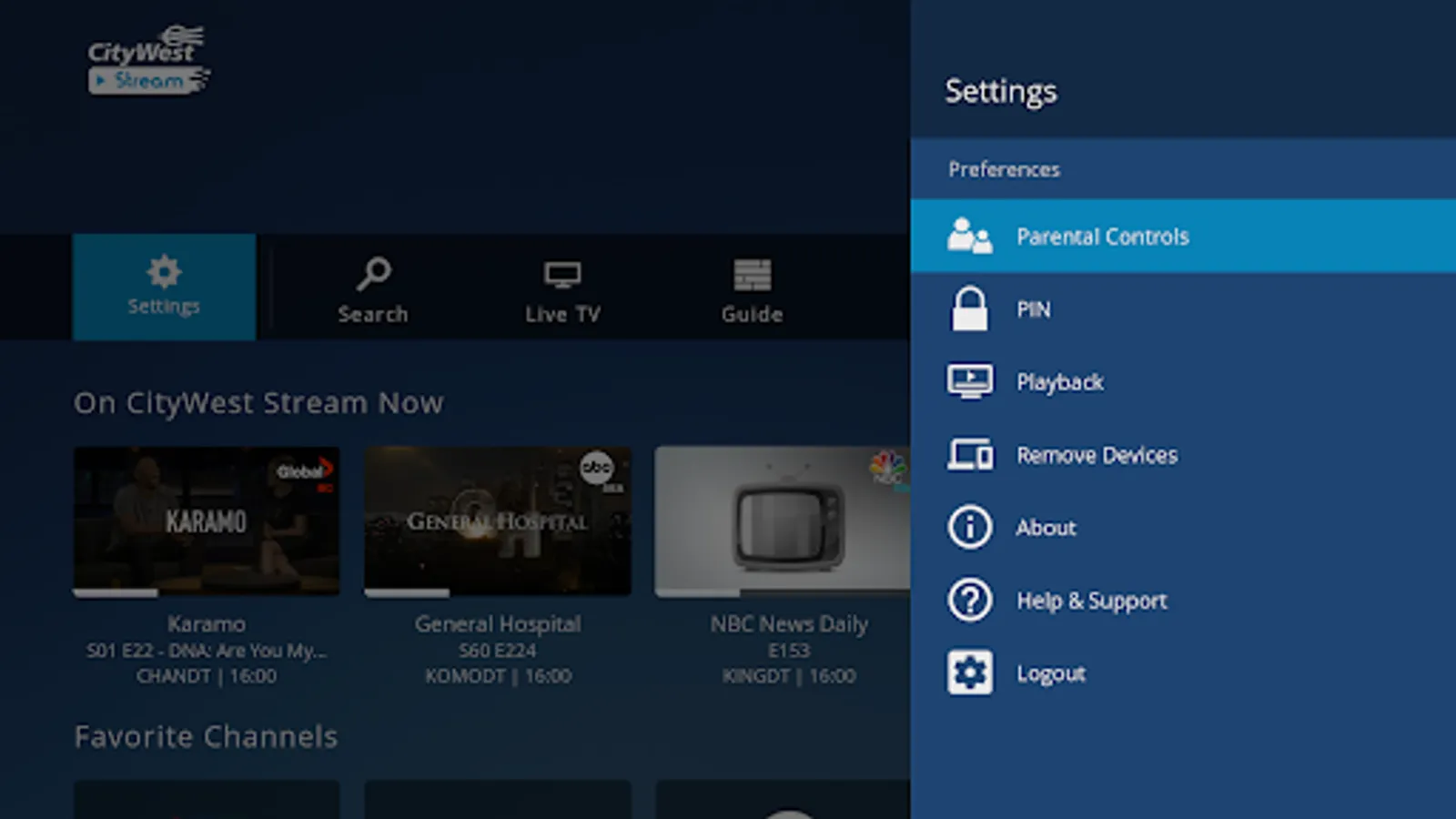
Task: Select the Settings gear icon tile
Action: tap(164, 287)
